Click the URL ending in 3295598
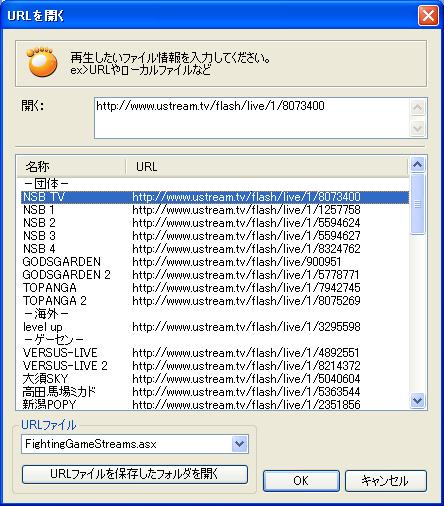 (x=246, y=327)
